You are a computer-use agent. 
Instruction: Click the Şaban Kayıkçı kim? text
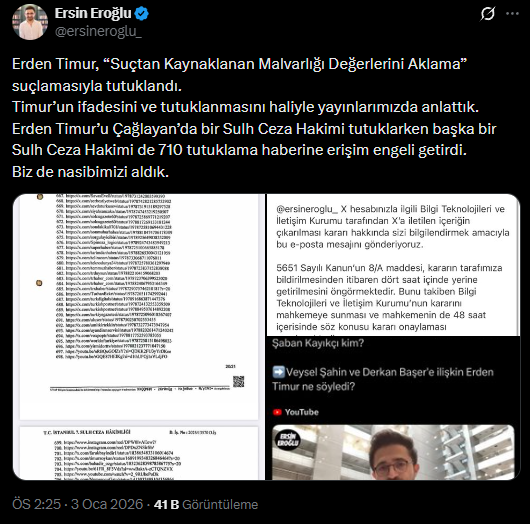tap(318, 343)
